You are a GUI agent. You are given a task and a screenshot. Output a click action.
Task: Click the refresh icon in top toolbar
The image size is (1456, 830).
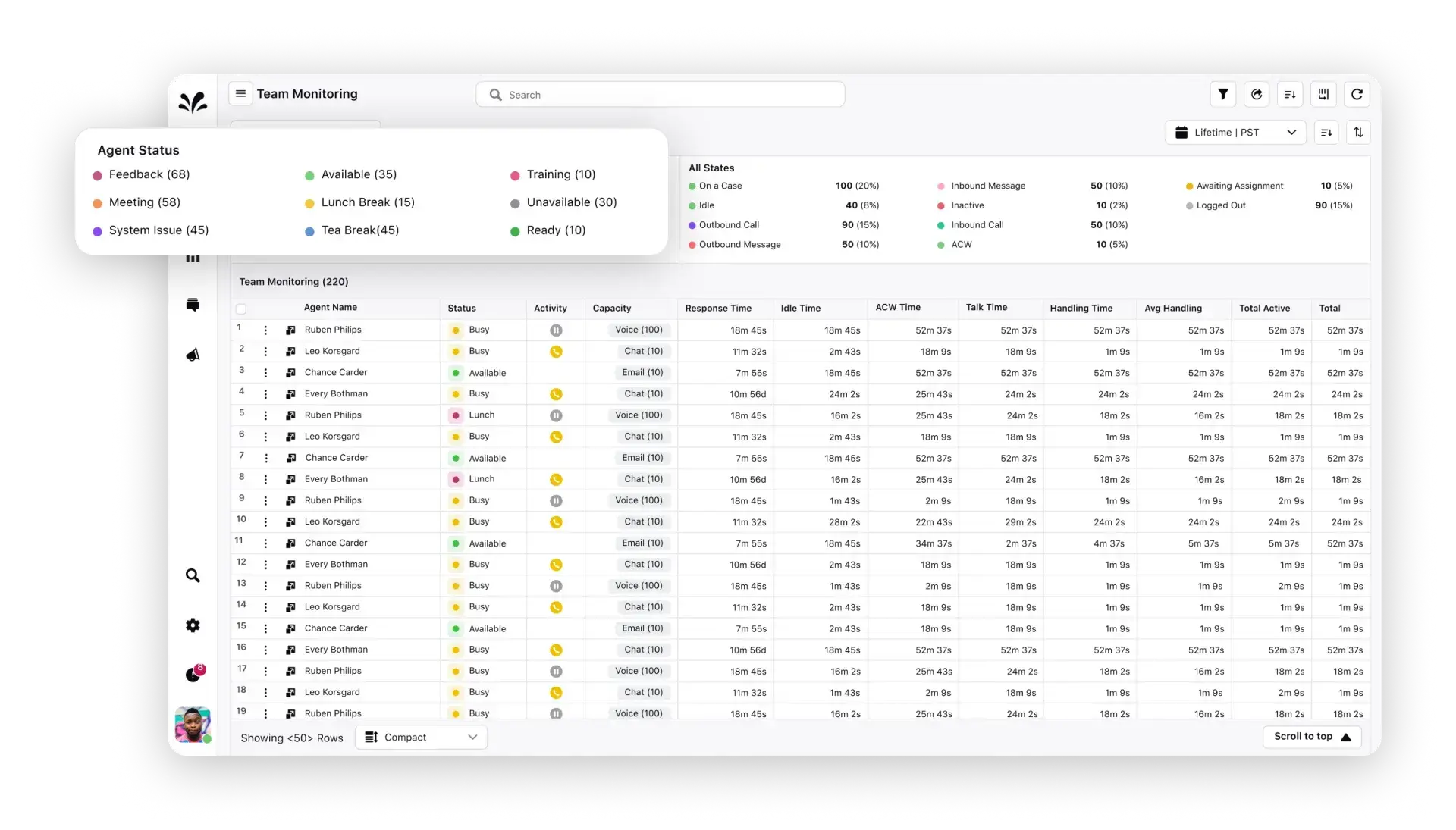tap(1357, 94)
